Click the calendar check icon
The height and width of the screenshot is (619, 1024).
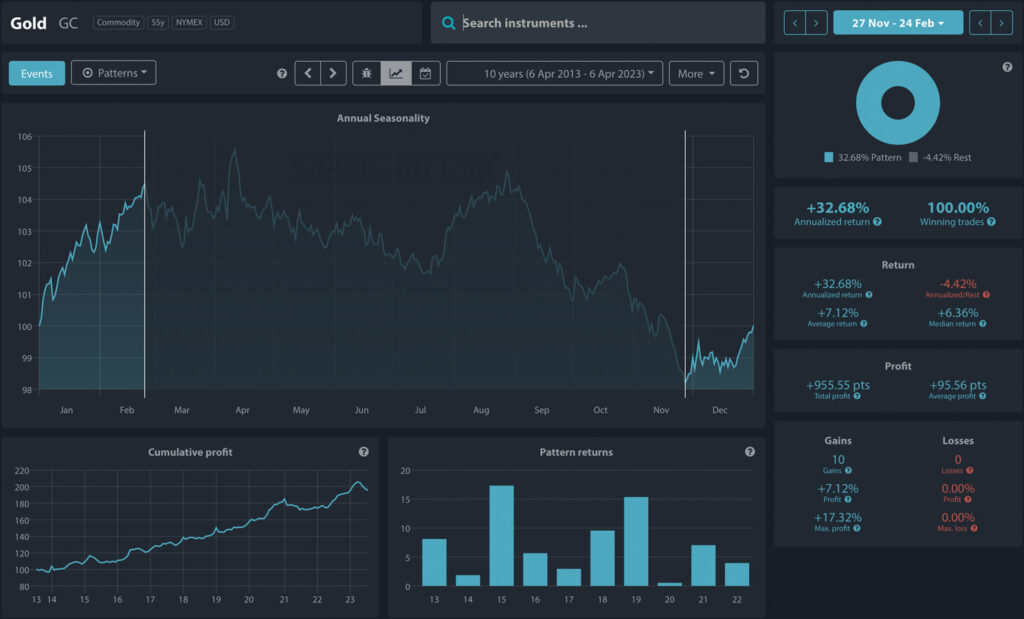click(x=425, y=73)
